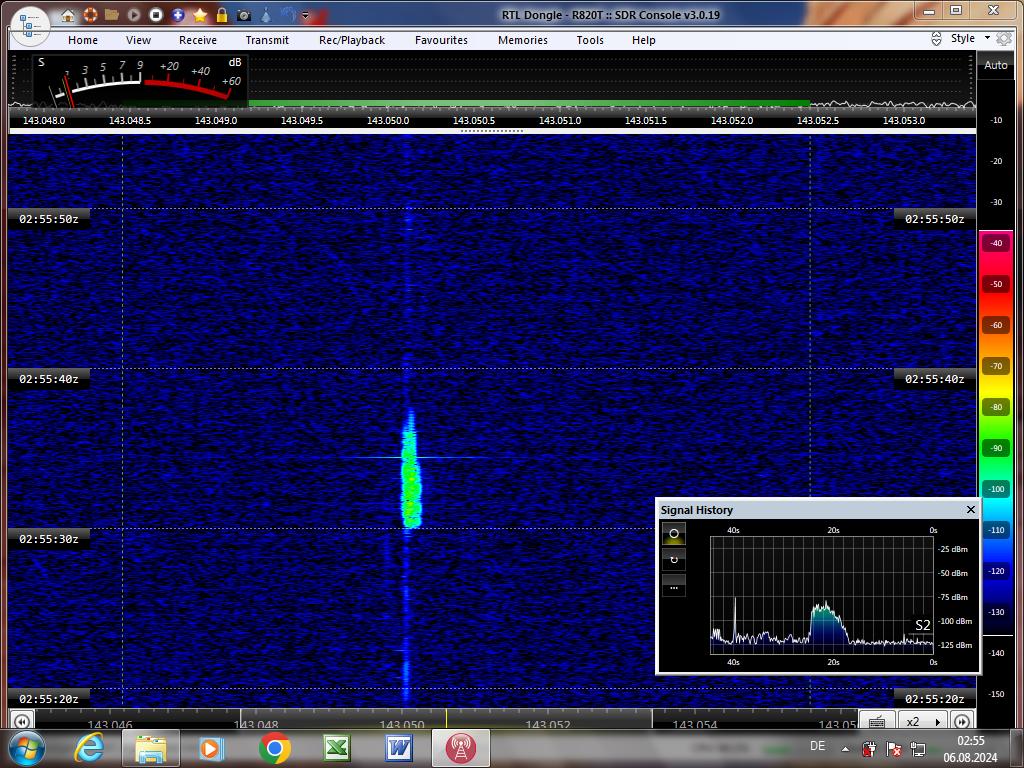Open the folder icon in quick toolbar

(112, 14)
